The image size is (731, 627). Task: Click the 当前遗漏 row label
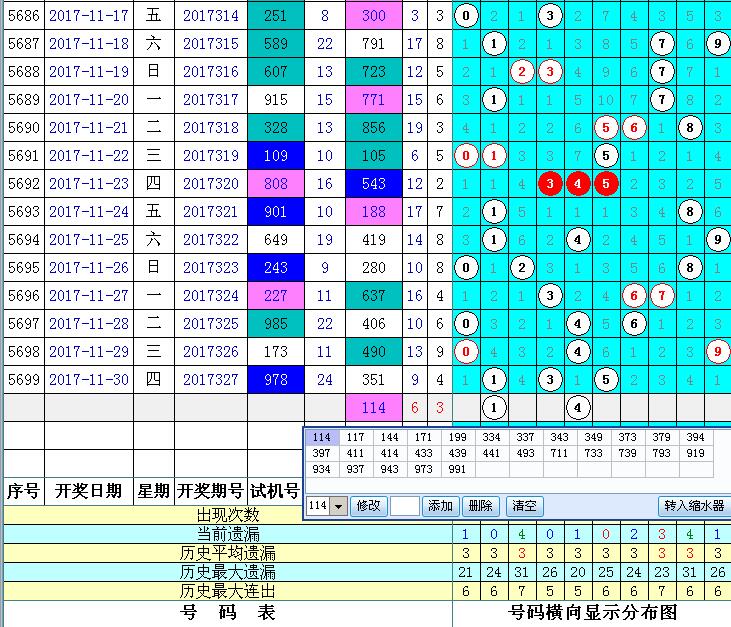(228, 534)
